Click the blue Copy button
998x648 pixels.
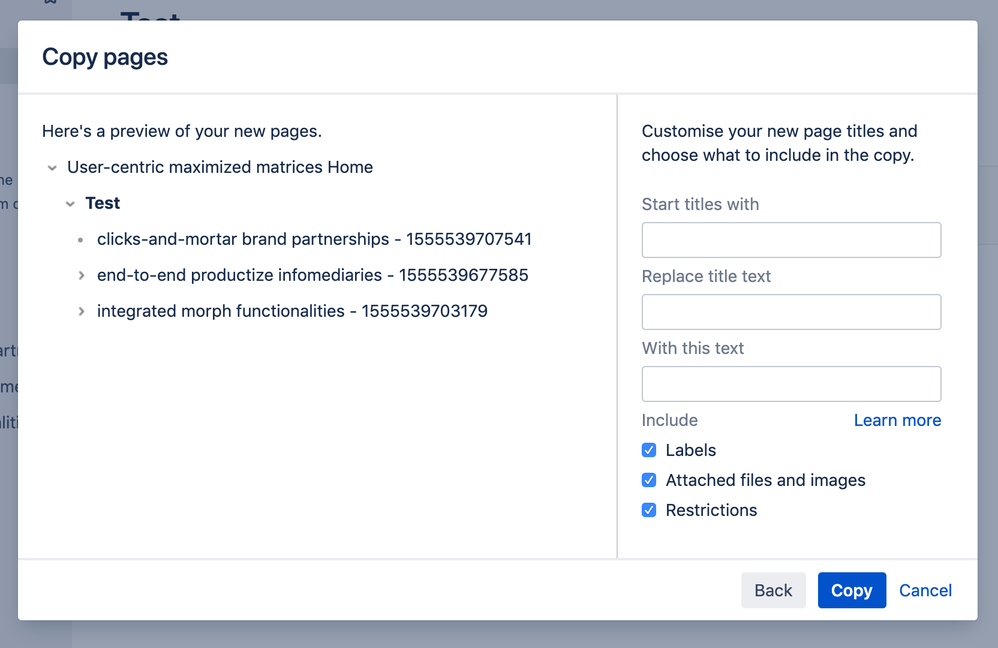851,590
